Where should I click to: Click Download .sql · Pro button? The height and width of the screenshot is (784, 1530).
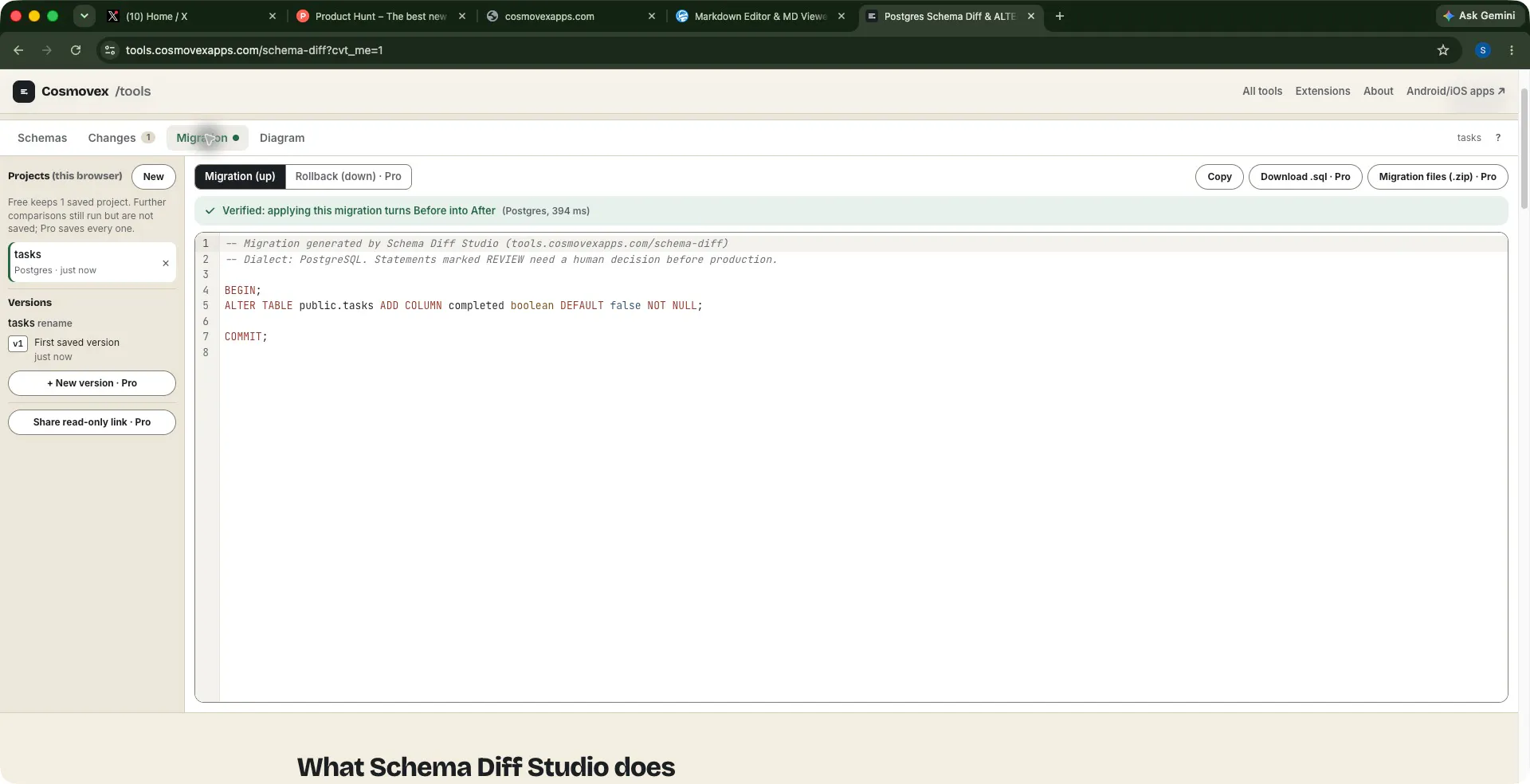(1305, 177)
